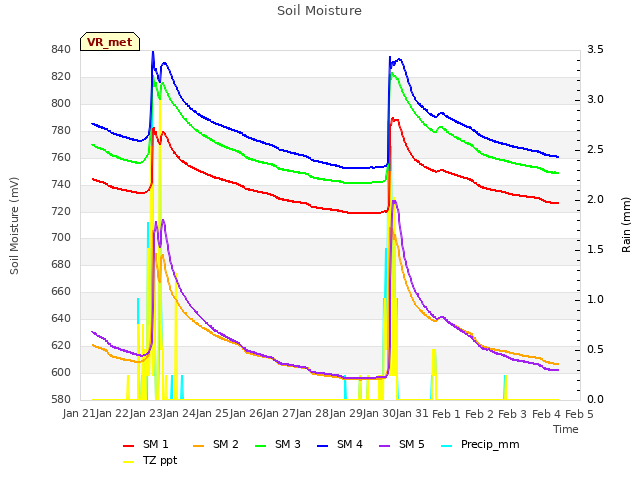Click the SM 4 legend entry
Screen dimensions: 640x480
pyautogui.click(x=340, y=444)
